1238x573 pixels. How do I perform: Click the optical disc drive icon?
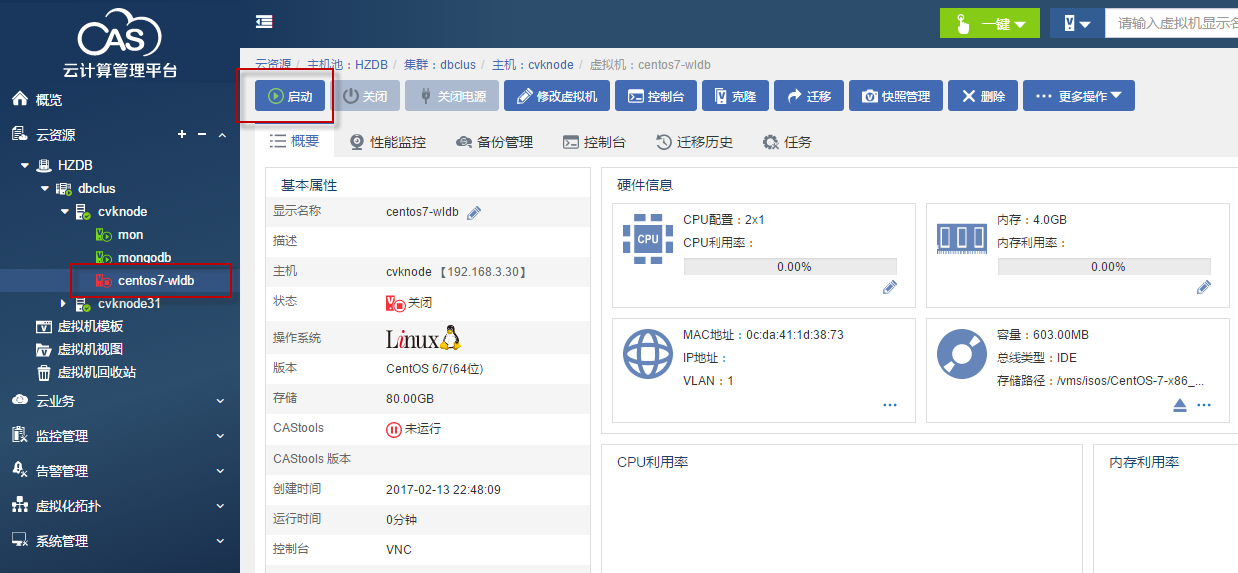coord(961,354)
